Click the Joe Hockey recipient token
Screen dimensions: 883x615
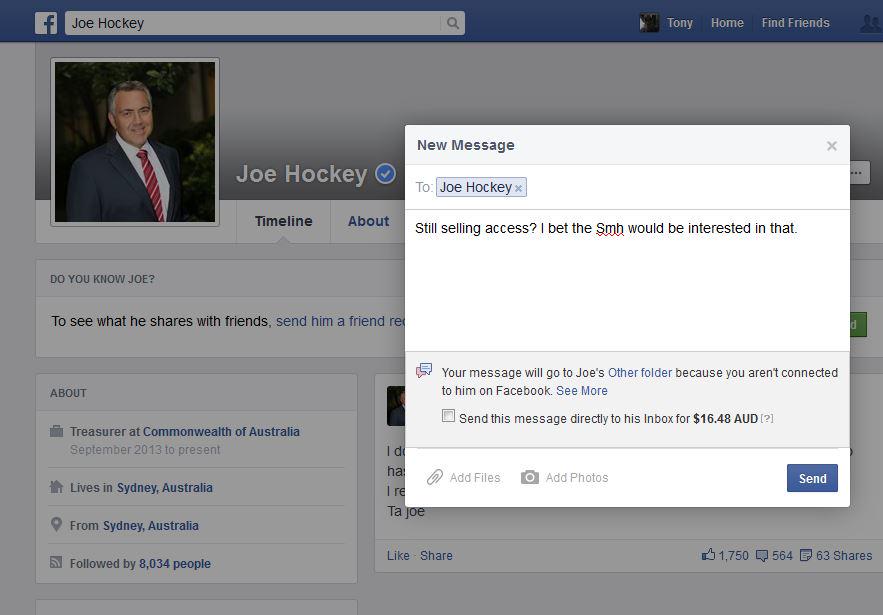pyautogui.click(x=481, y=187)
